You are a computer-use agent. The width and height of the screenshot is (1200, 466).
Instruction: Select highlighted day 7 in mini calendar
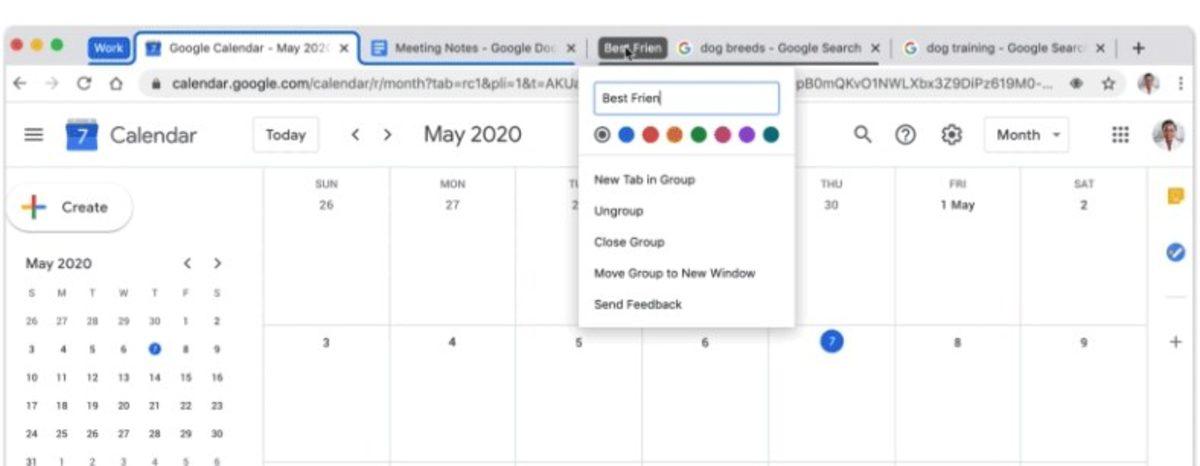pos(154,349)
